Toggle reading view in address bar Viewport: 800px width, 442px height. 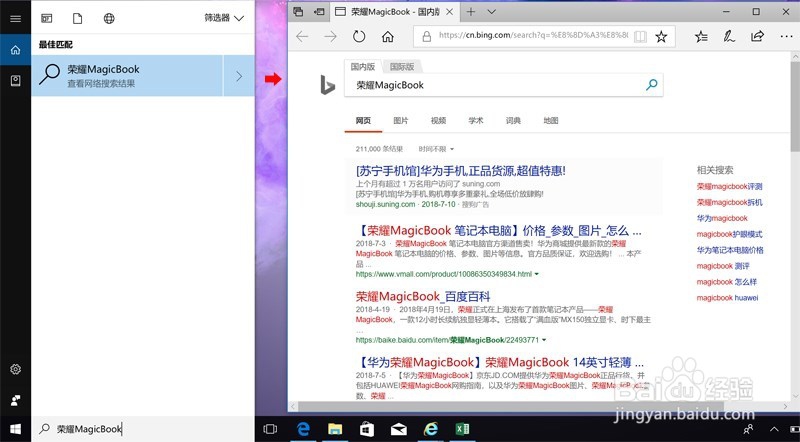tap(640, 36)
